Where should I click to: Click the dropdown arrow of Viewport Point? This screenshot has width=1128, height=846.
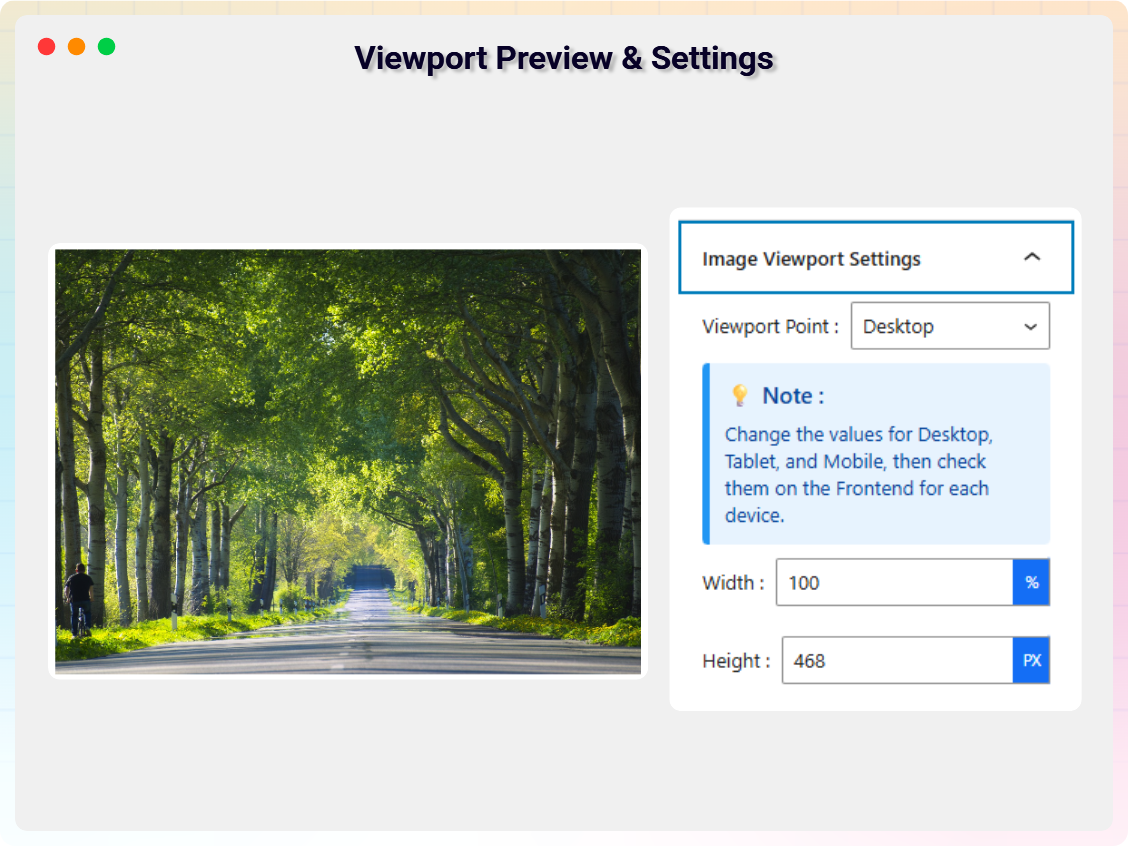coord(1029,326)
